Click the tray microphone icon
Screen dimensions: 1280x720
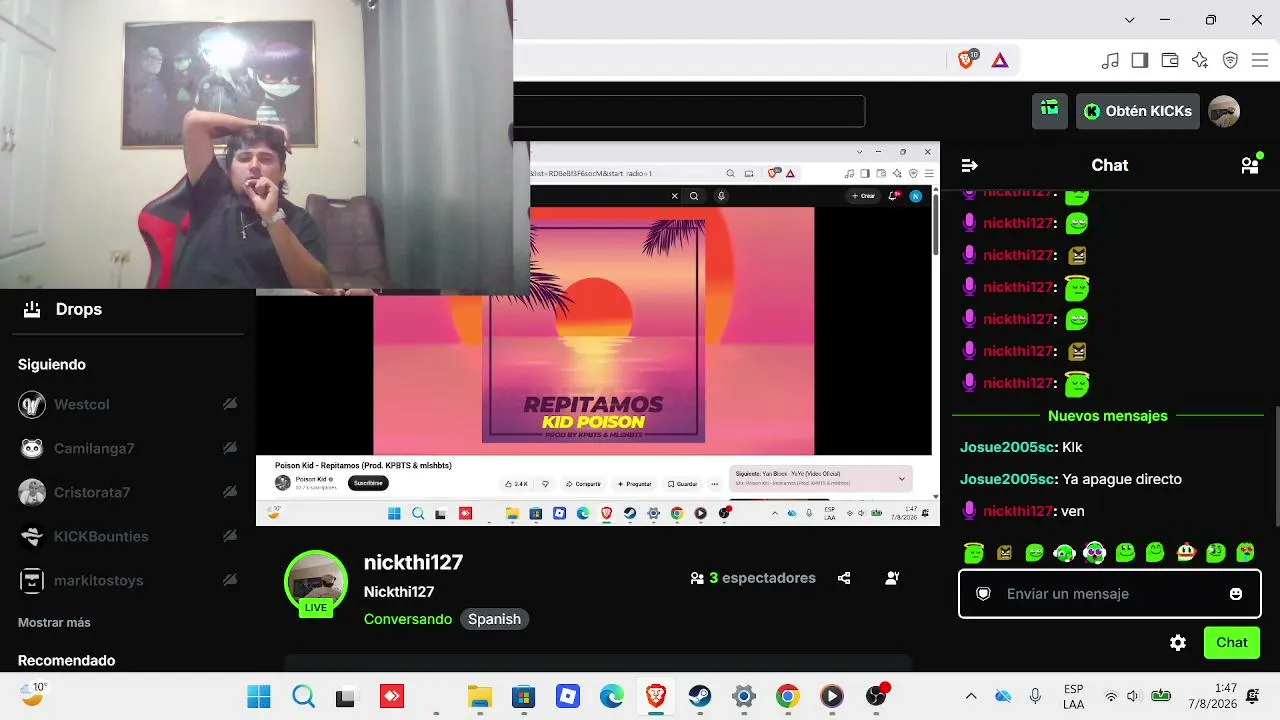click(1036, 696)
